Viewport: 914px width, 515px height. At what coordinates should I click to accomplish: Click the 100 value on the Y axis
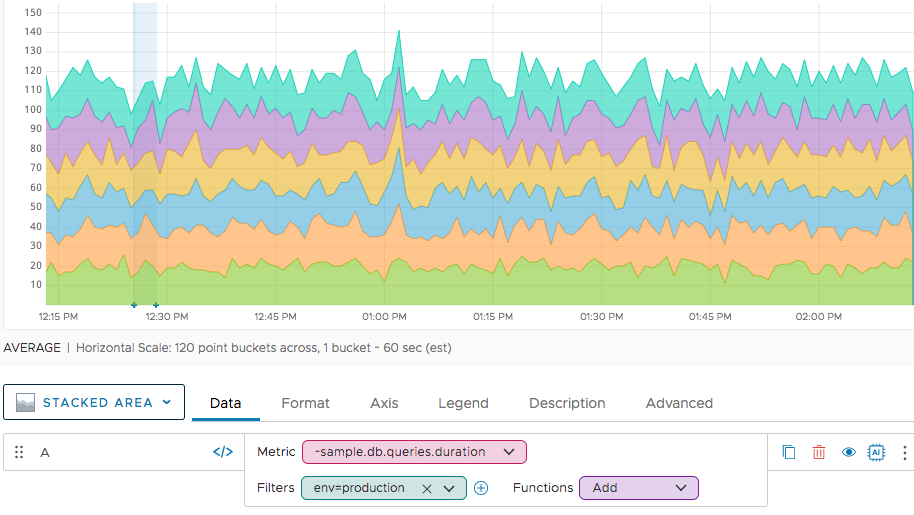[33, 110]
